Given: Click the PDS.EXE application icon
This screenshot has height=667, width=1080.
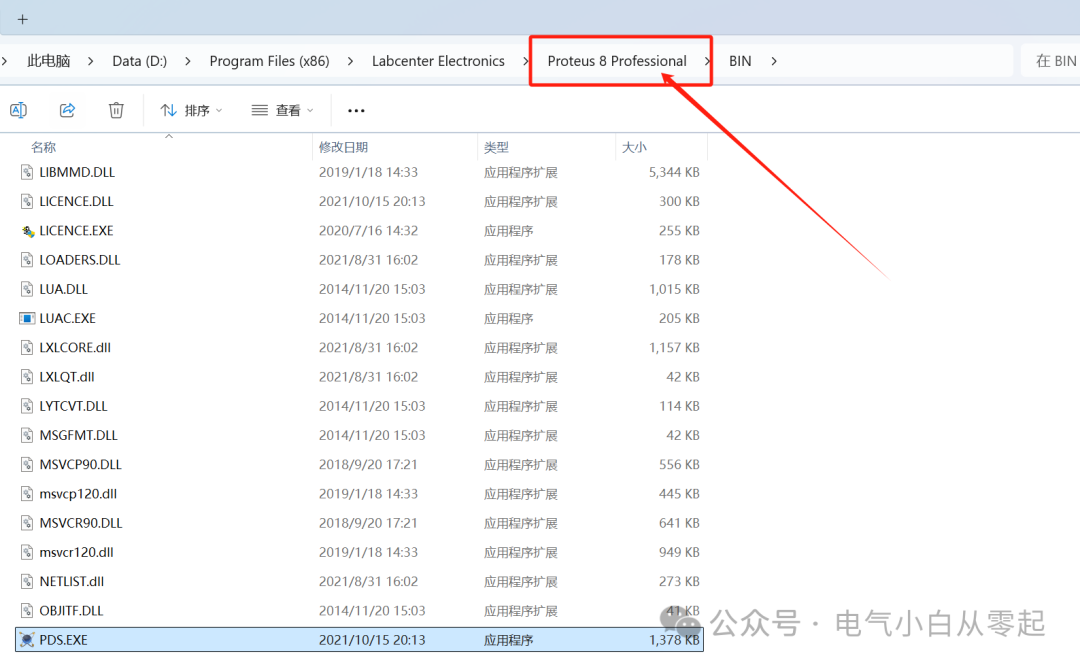Looking at the screenshot, I should 26,640.
